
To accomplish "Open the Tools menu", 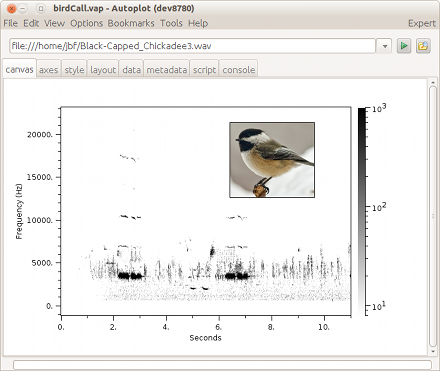I will (x=171, y=23).
